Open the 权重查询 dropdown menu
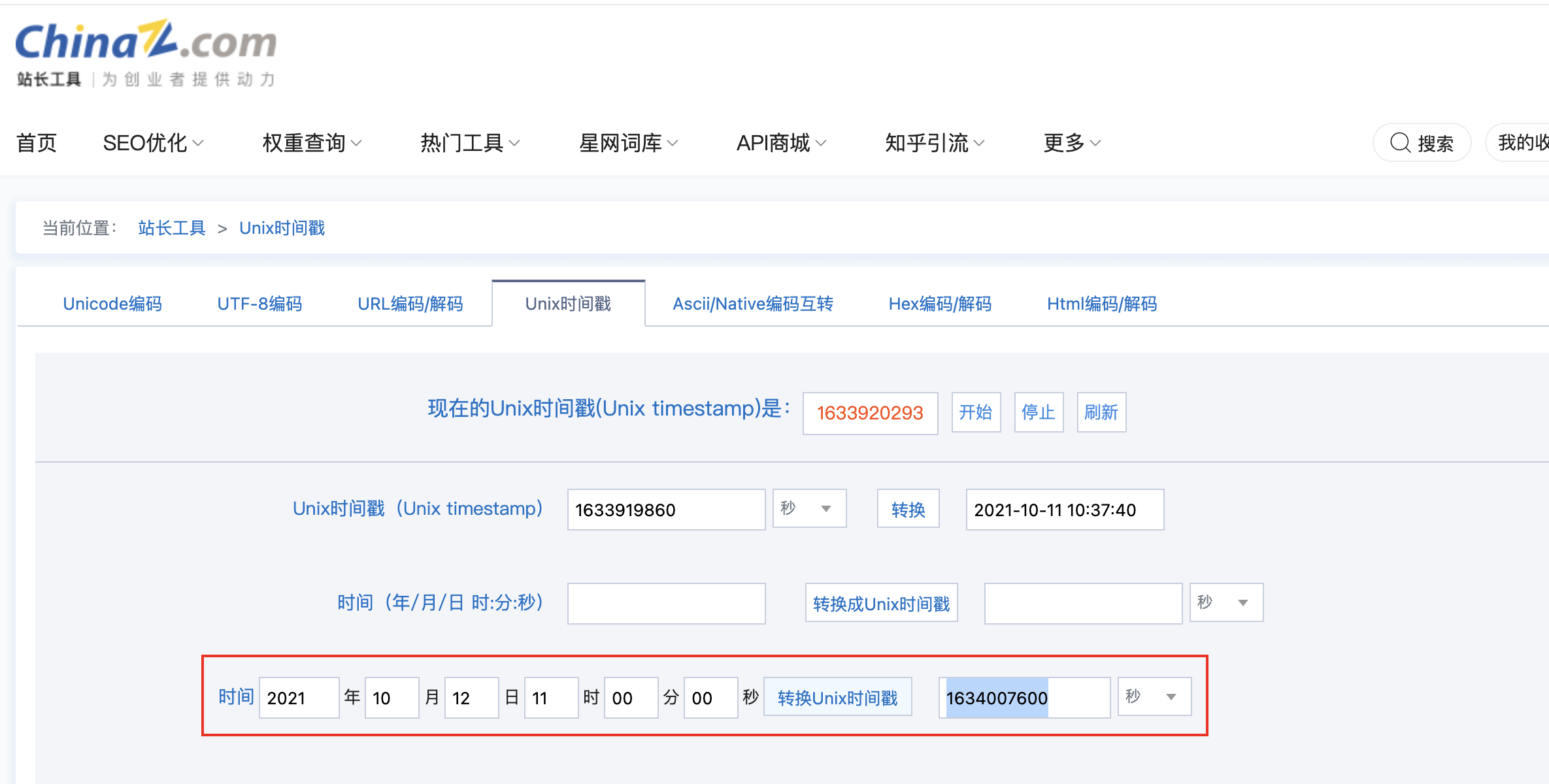 point(311,142)
